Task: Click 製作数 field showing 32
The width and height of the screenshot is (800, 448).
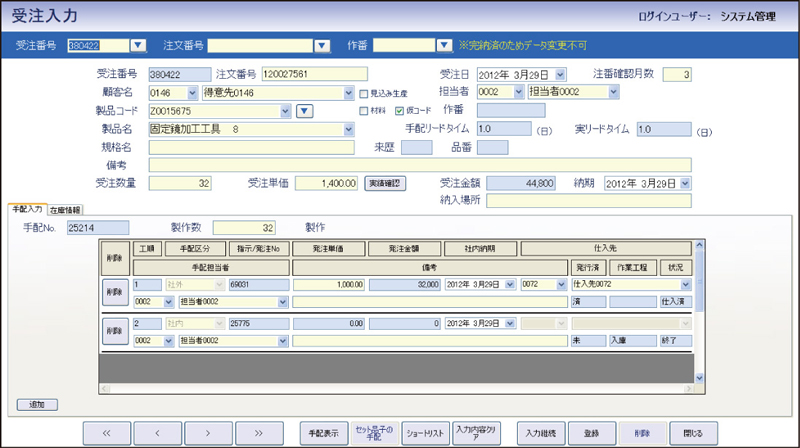Action: point(244,228)
